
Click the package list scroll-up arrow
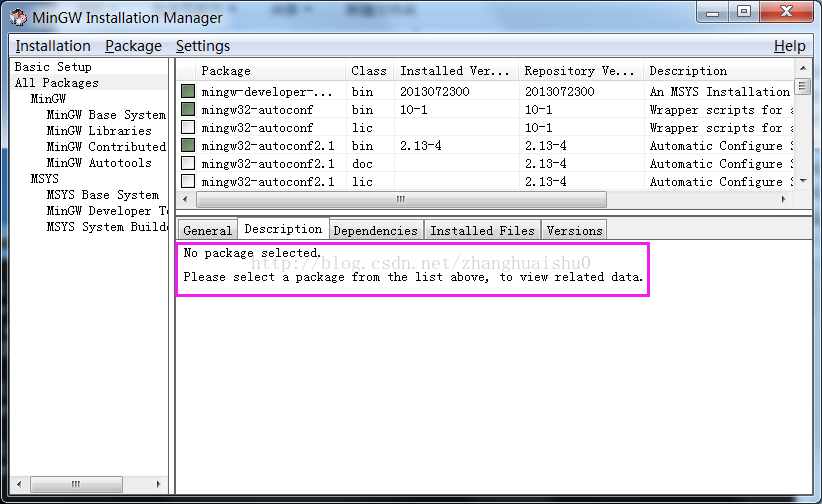pyautogui.click(x=803, y=68)
